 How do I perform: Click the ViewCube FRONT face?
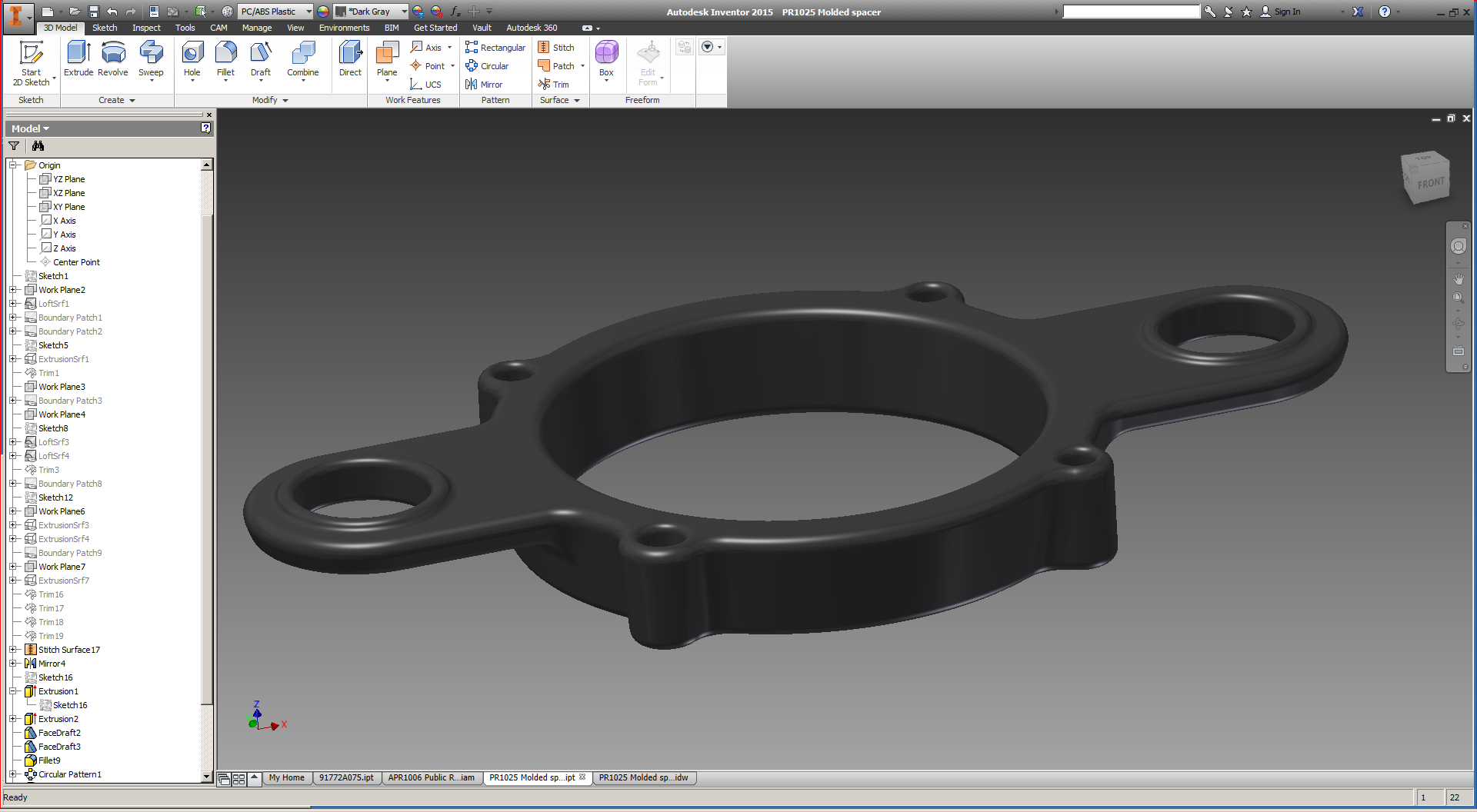click(x=1430, y=183)
